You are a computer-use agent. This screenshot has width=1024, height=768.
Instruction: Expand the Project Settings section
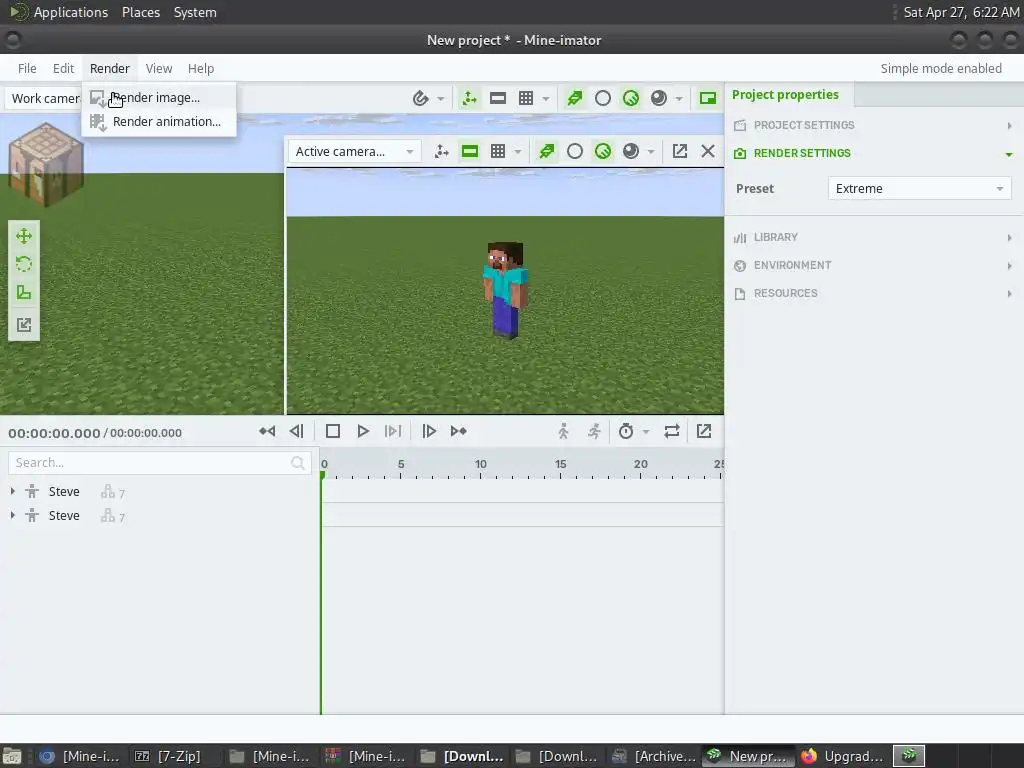click(874, 125)
